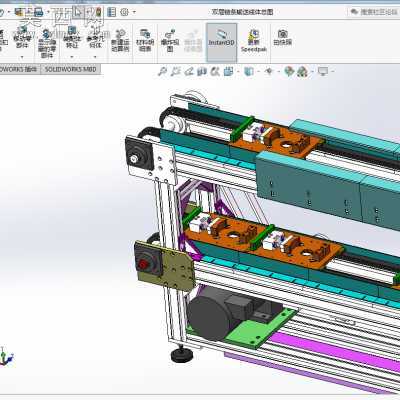
Task: Open the File Properties icon
Action: click(111, 13)
